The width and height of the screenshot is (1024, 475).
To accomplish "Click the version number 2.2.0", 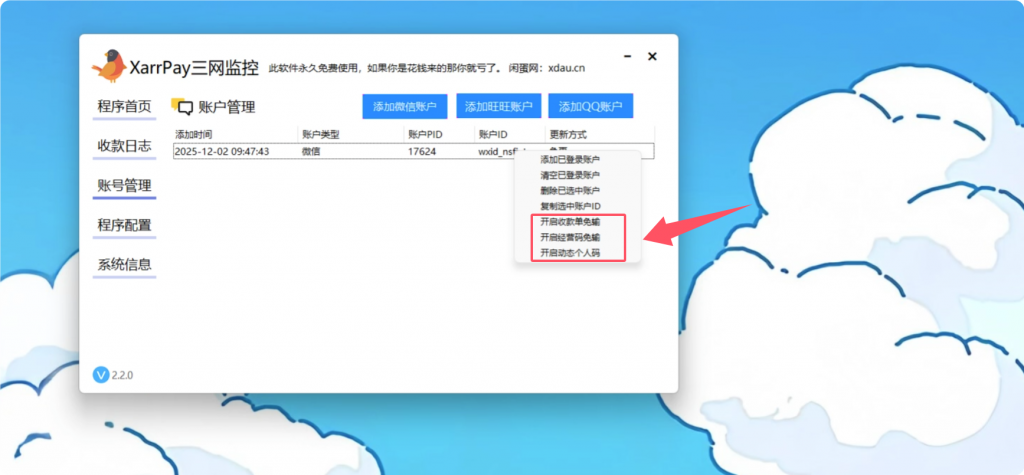I will pyautogui.click(x=123, y=376).
